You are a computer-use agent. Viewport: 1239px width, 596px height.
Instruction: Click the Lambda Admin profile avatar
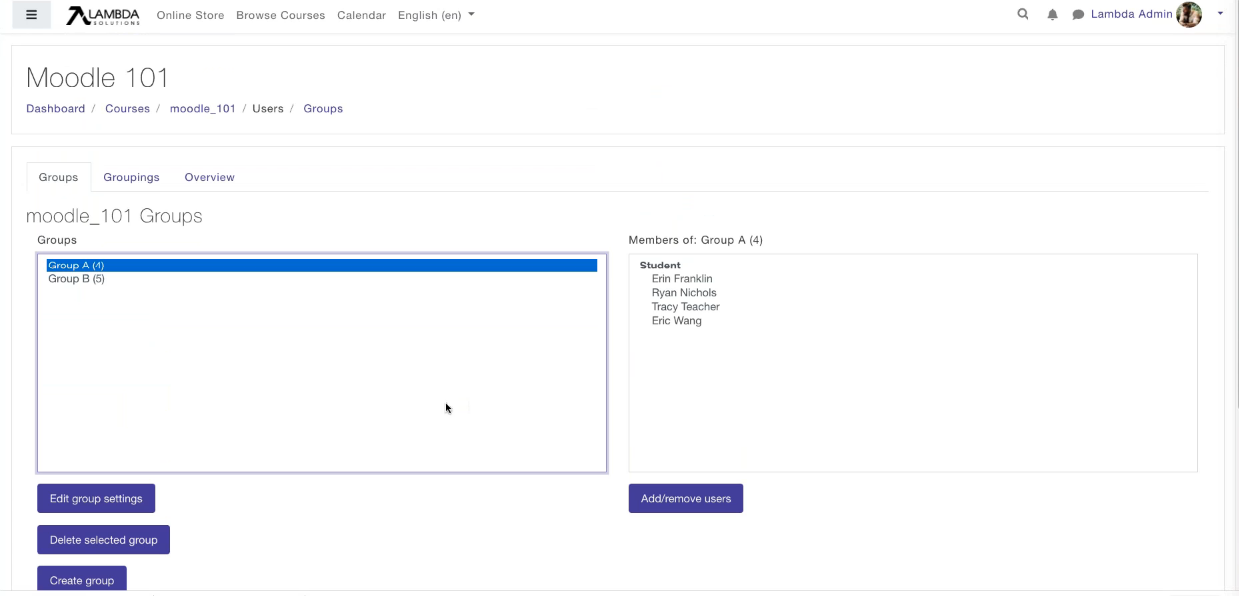coord(1189,15)
